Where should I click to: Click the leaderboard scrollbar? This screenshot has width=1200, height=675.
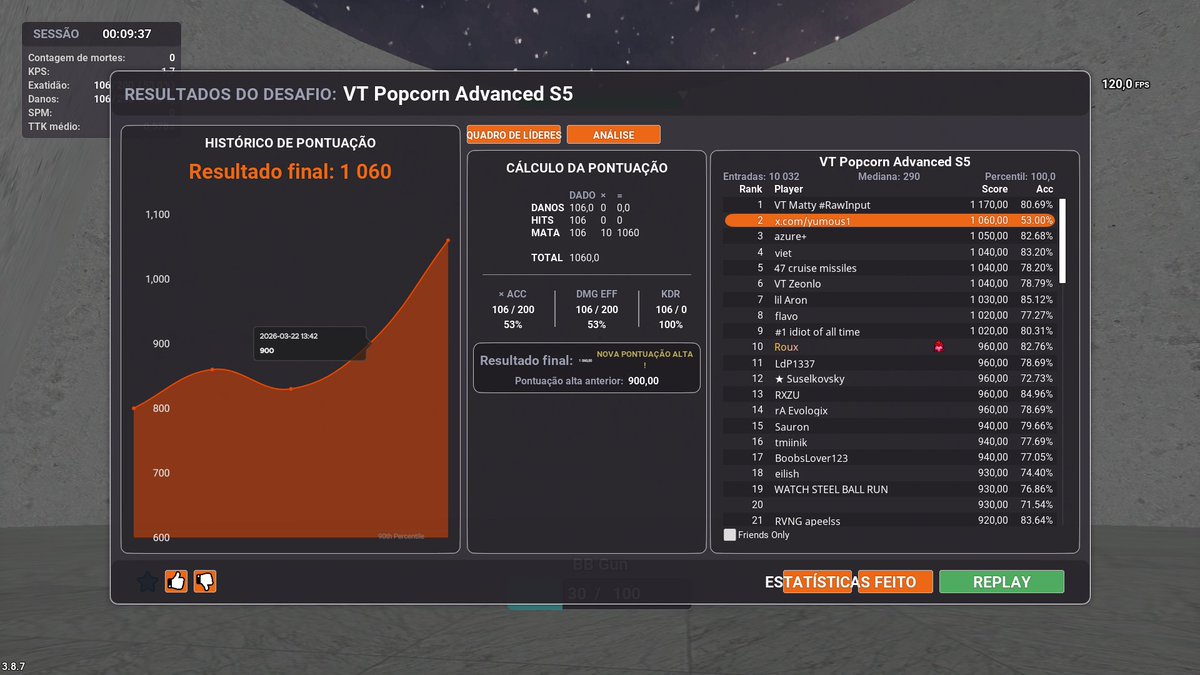click(1062, 241)
